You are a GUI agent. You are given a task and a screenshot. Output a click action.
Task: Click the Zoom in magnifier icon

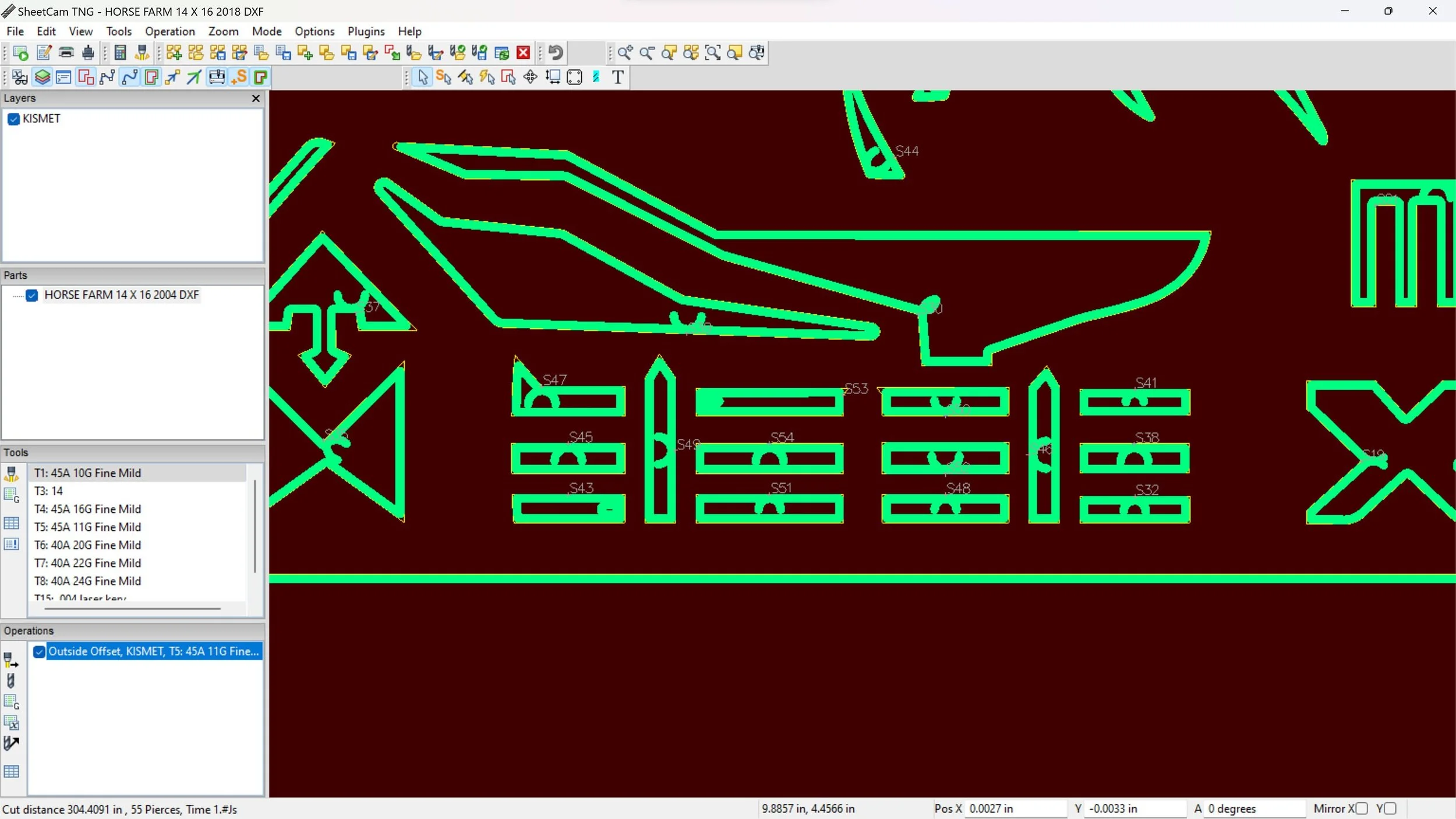tap(625, 53)
